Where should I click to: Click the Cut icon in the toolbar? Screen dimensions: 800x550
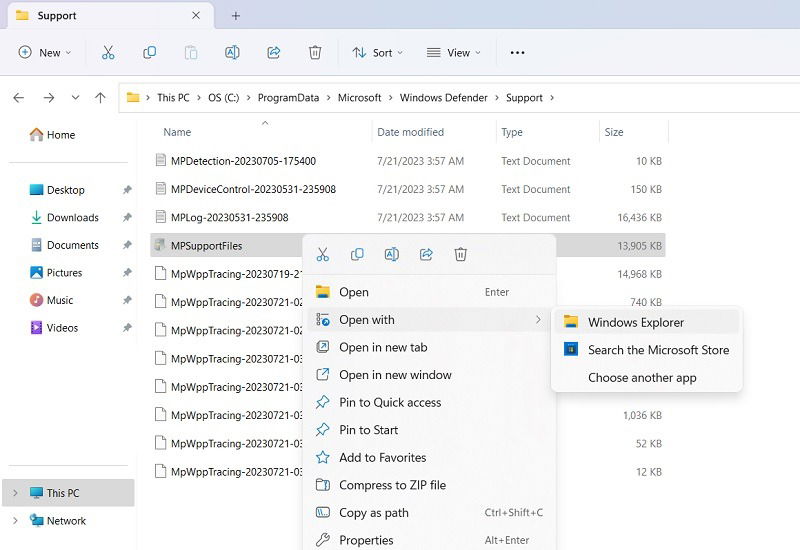click(x=108, y=53)
